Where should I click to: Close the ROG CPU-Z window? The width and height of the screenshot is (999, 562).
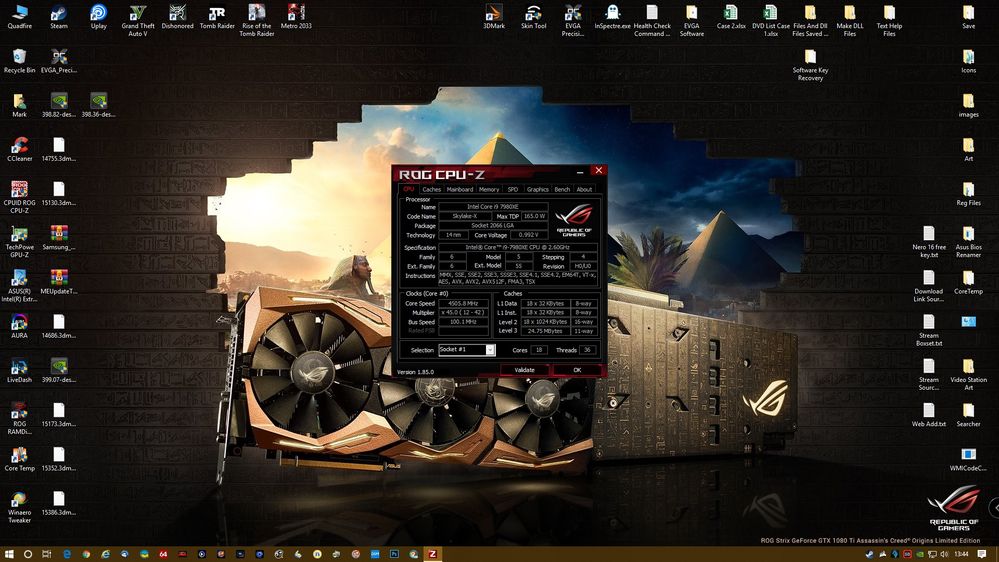pos(598,170)
